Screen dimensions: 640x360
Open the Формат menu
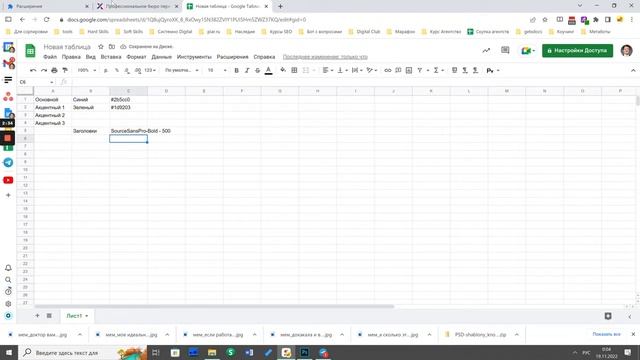coord(136,57)
